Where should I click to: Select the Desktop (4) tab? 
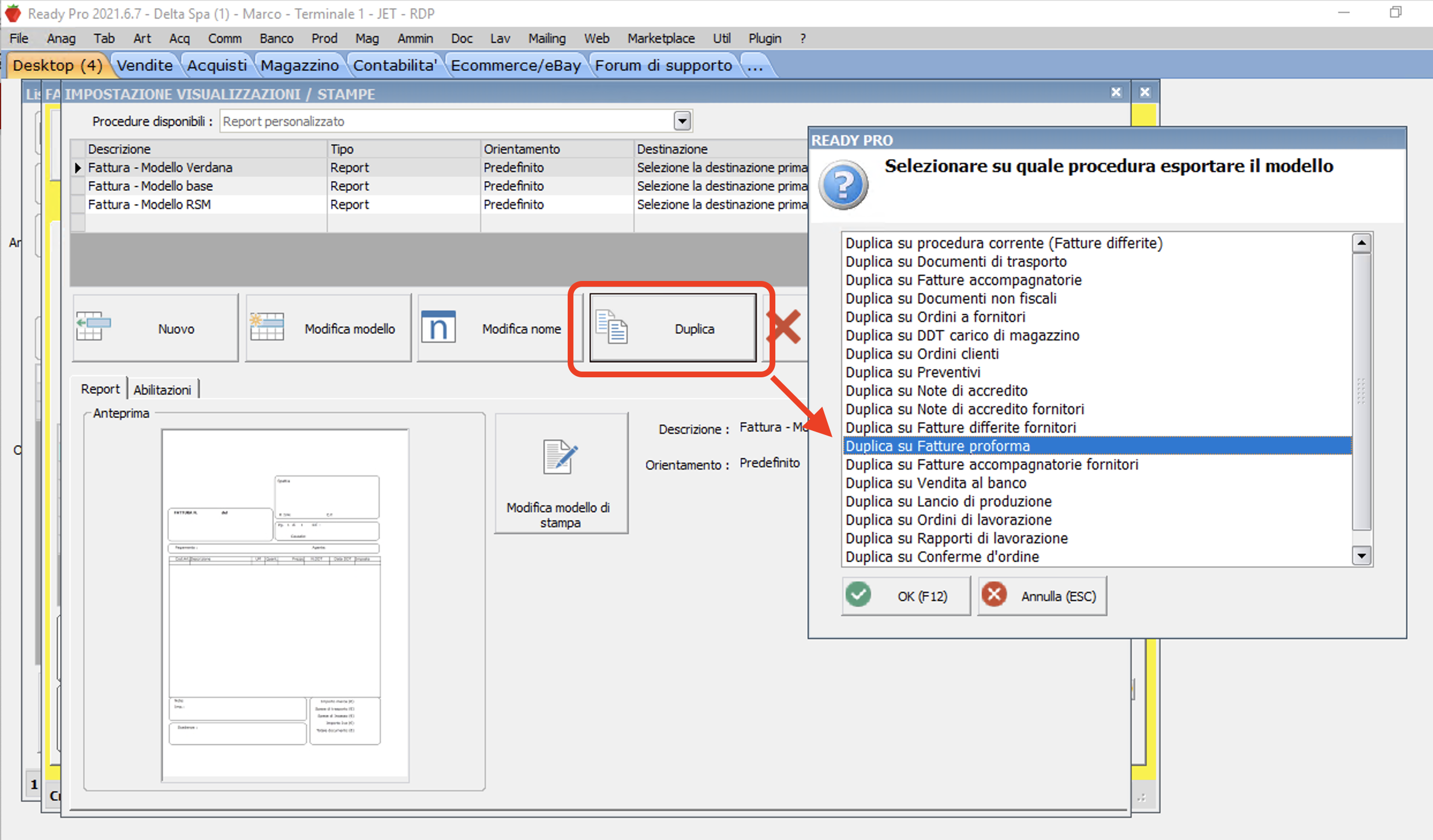click(57, 65)
